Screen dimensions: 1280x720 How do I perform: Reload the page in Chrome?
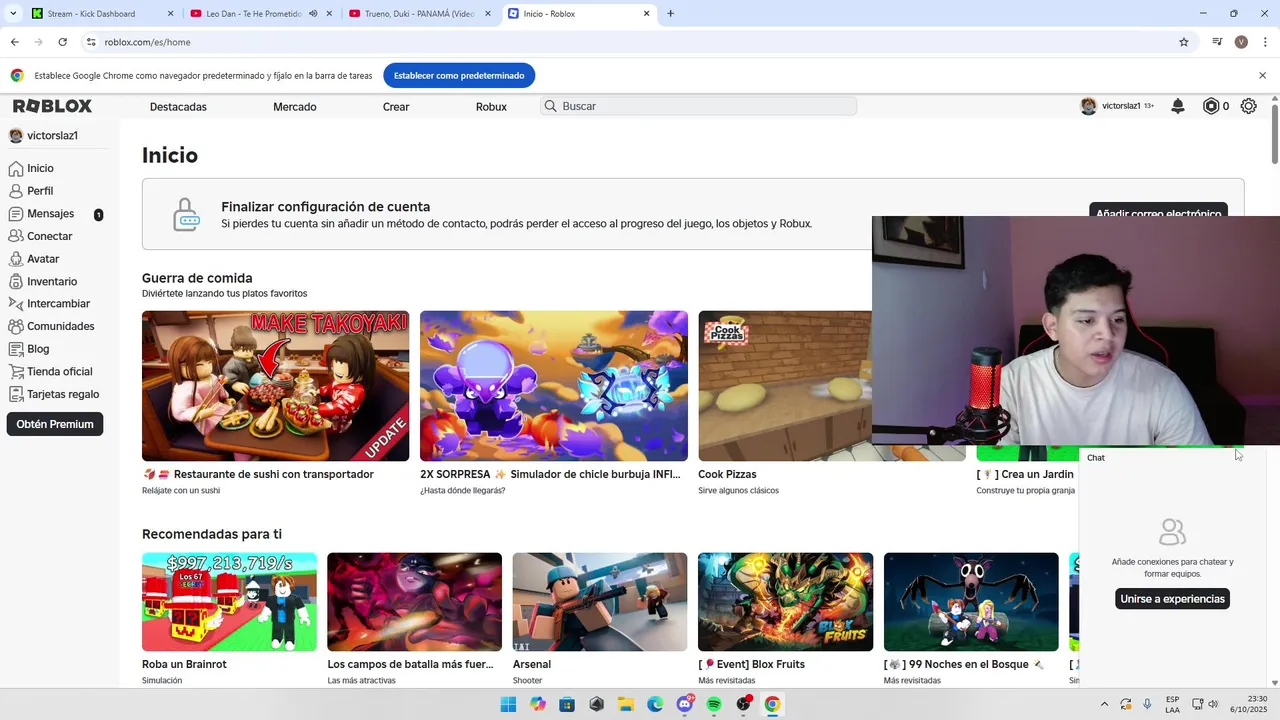(x=62, y=42)
